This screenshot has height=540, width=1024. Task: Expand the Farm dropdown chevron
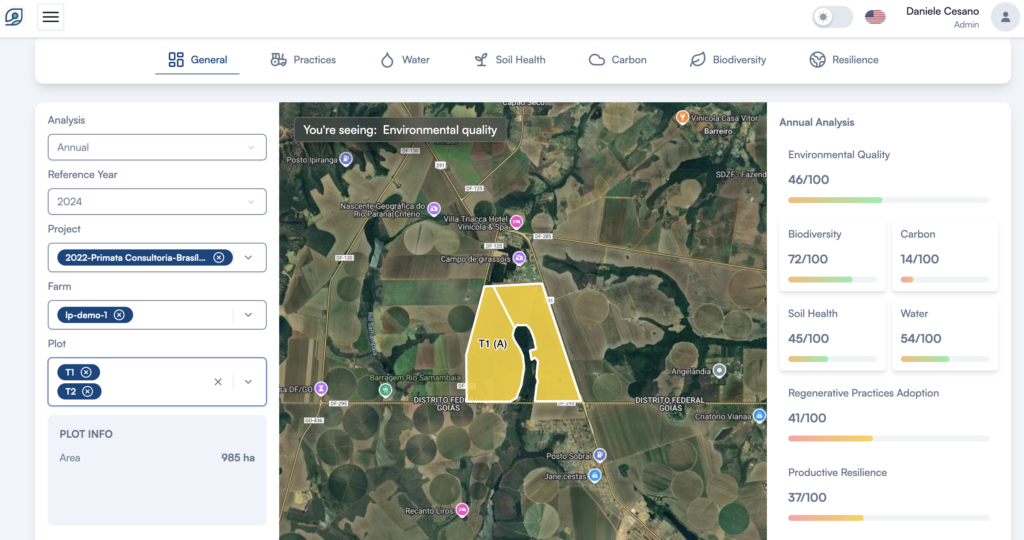(248, 315)
